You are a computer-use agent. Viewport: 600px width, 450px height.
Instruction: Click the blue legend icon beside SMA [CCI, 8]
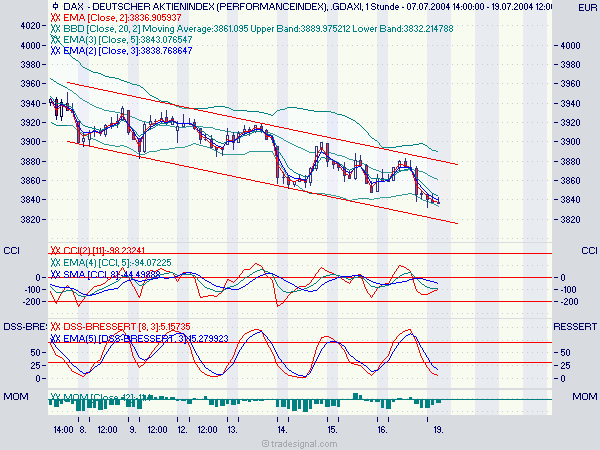(x=55, y=275)
